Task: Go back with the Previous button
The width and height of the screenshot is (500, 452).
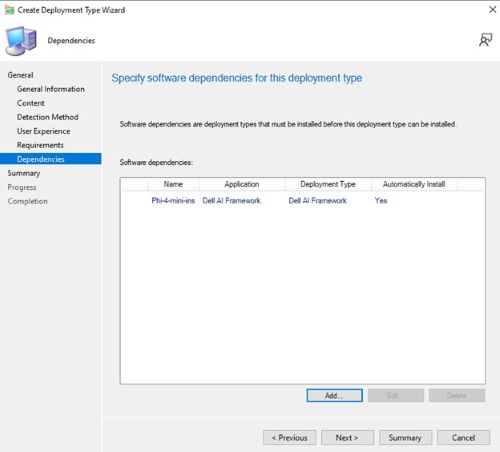Action: point(289,437)
